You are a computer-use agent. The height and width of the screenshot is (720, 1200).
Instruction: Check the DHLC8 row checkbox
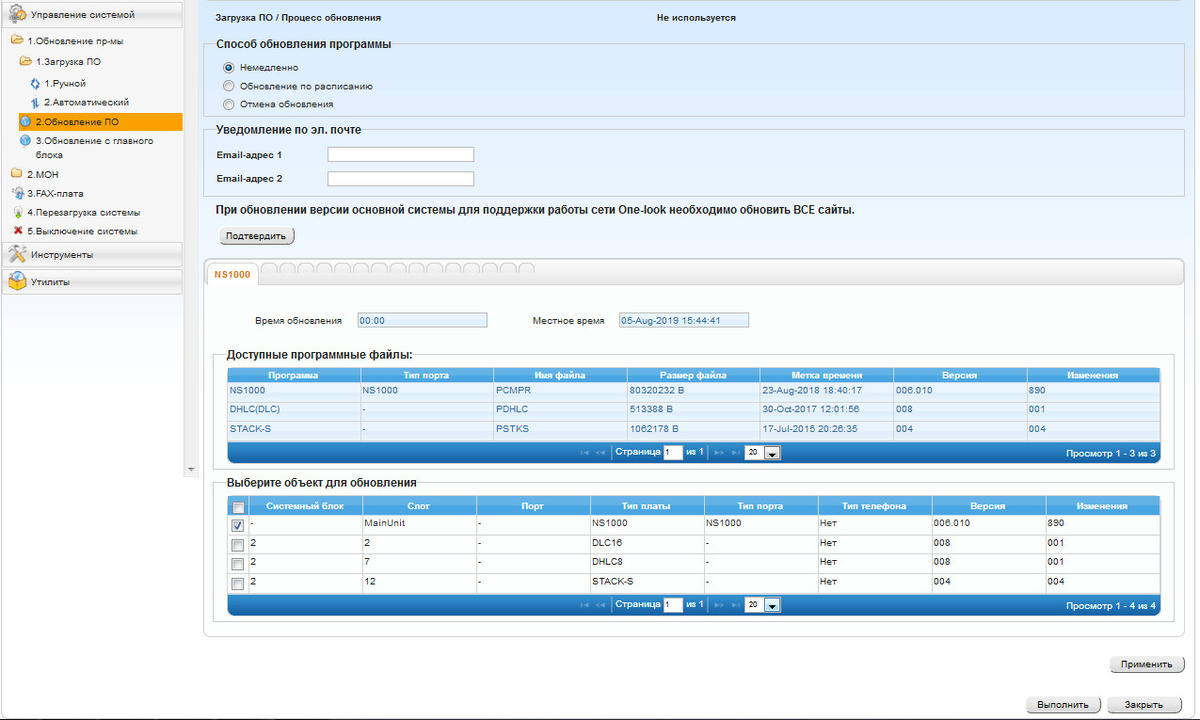click(x=237, y=564)
